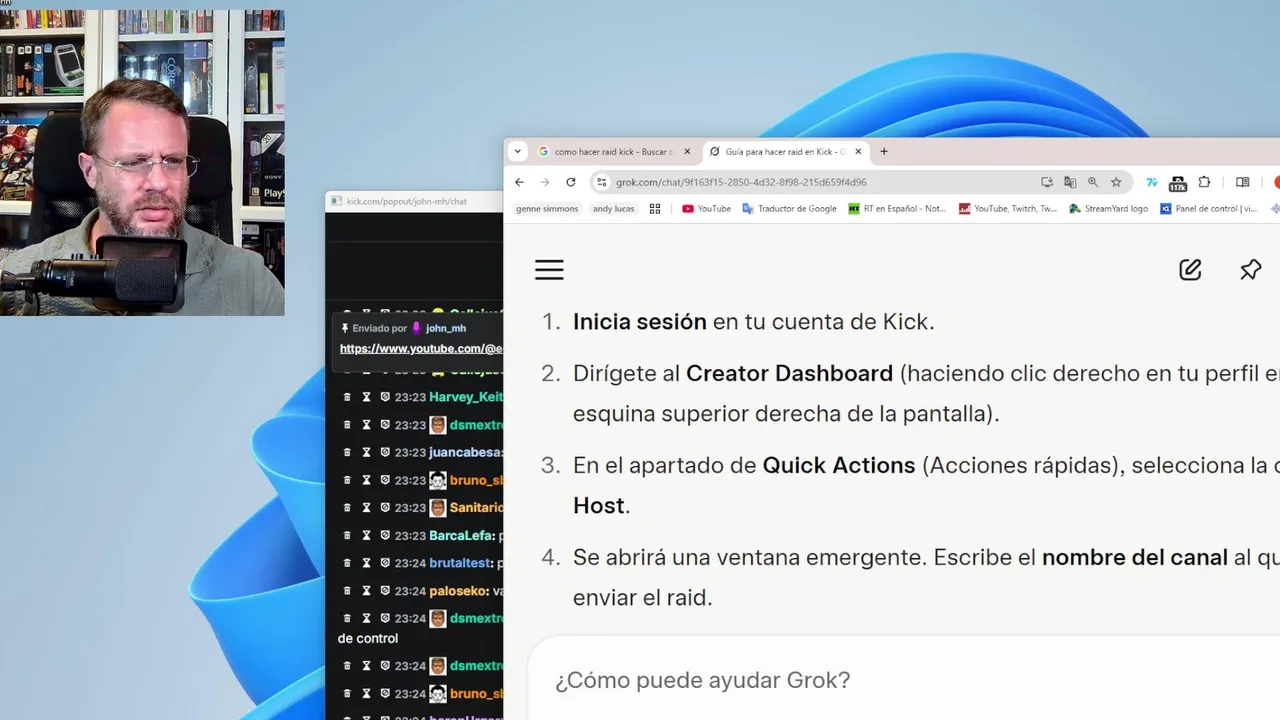
Task: Open the Chrome tab search dropdown arrow
Action: point(517,152)
